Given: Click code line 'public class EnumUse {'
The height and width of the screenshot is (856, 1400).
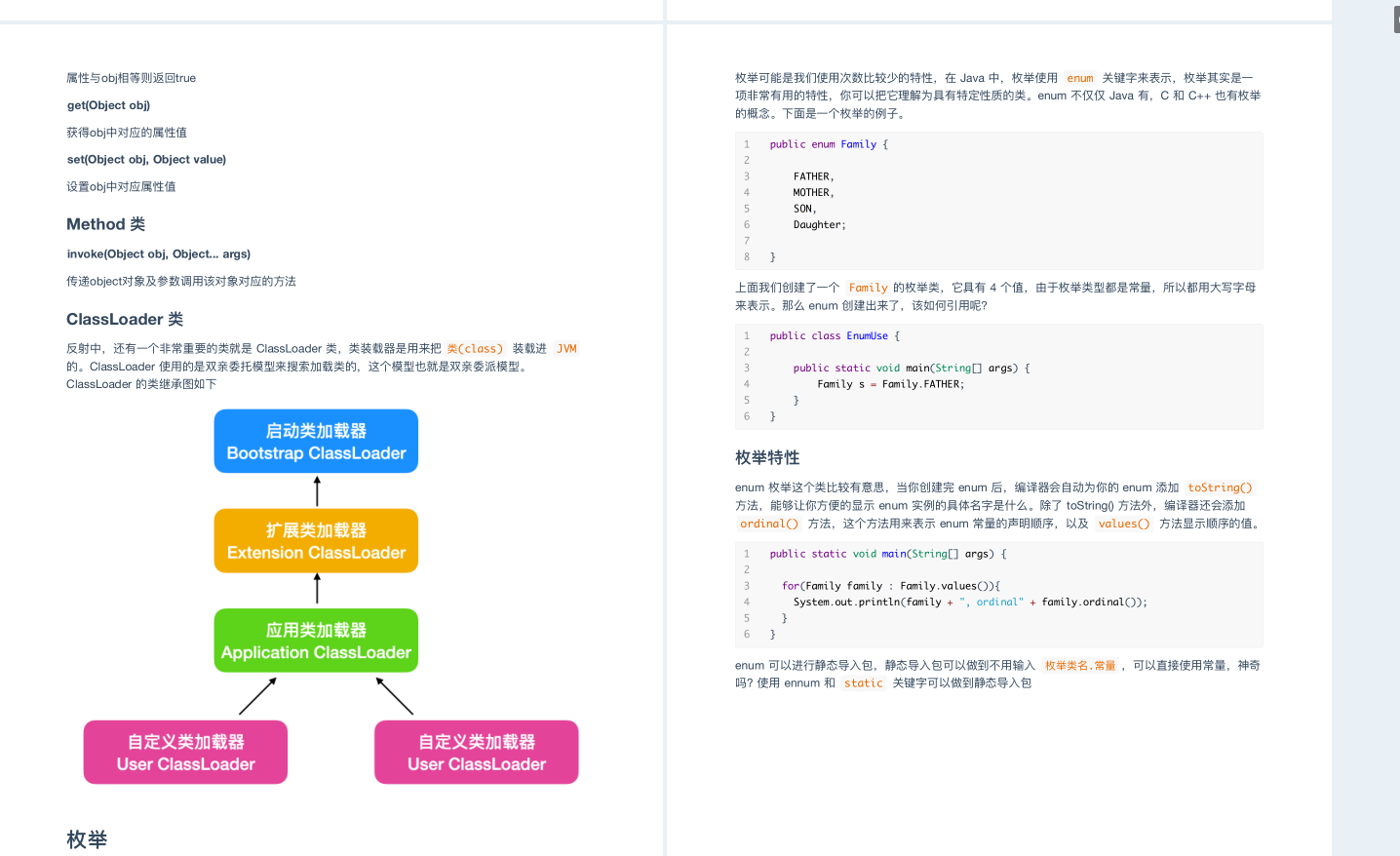Looking at the screenshot, I should [x=835, y=336].
